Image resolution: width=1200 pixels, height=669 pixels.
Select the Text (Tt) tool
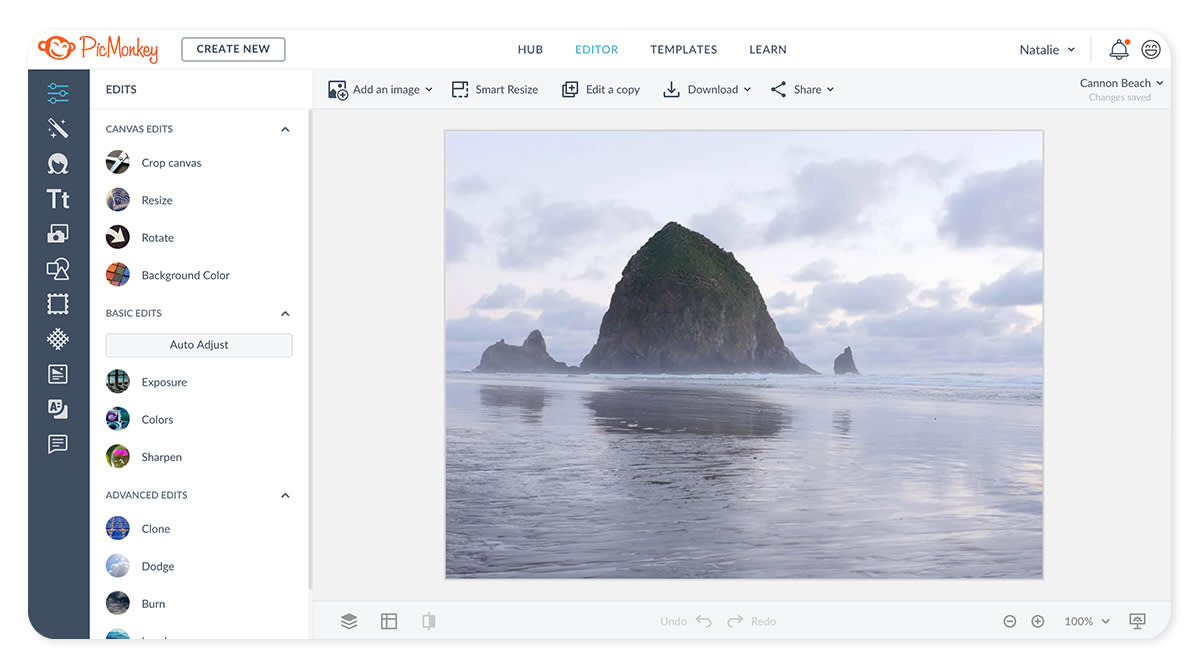[x=58, y=199]
